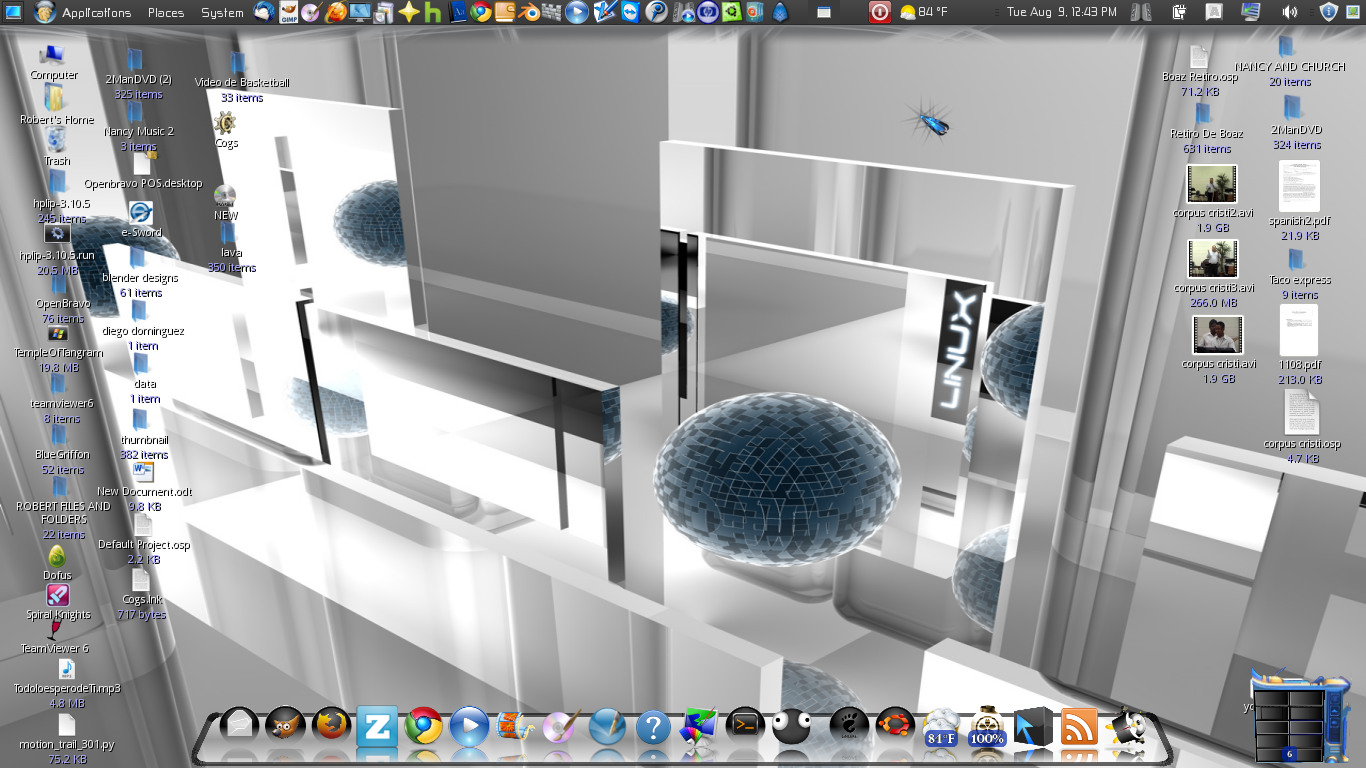
Task: Open Chrome from the bottom dock
Action: click(423, 727)
